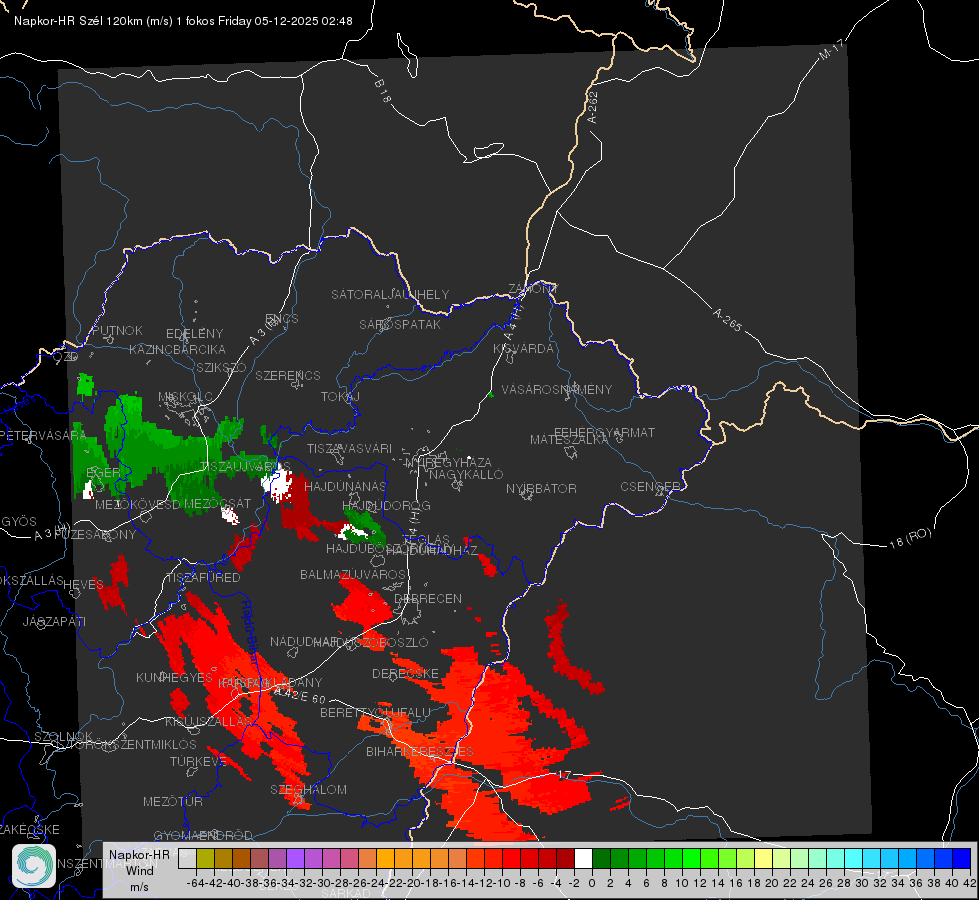Select the SÁTORALJAÚJHELY label
This screenshot has height=900, width=979.
[x=390, y=294]
